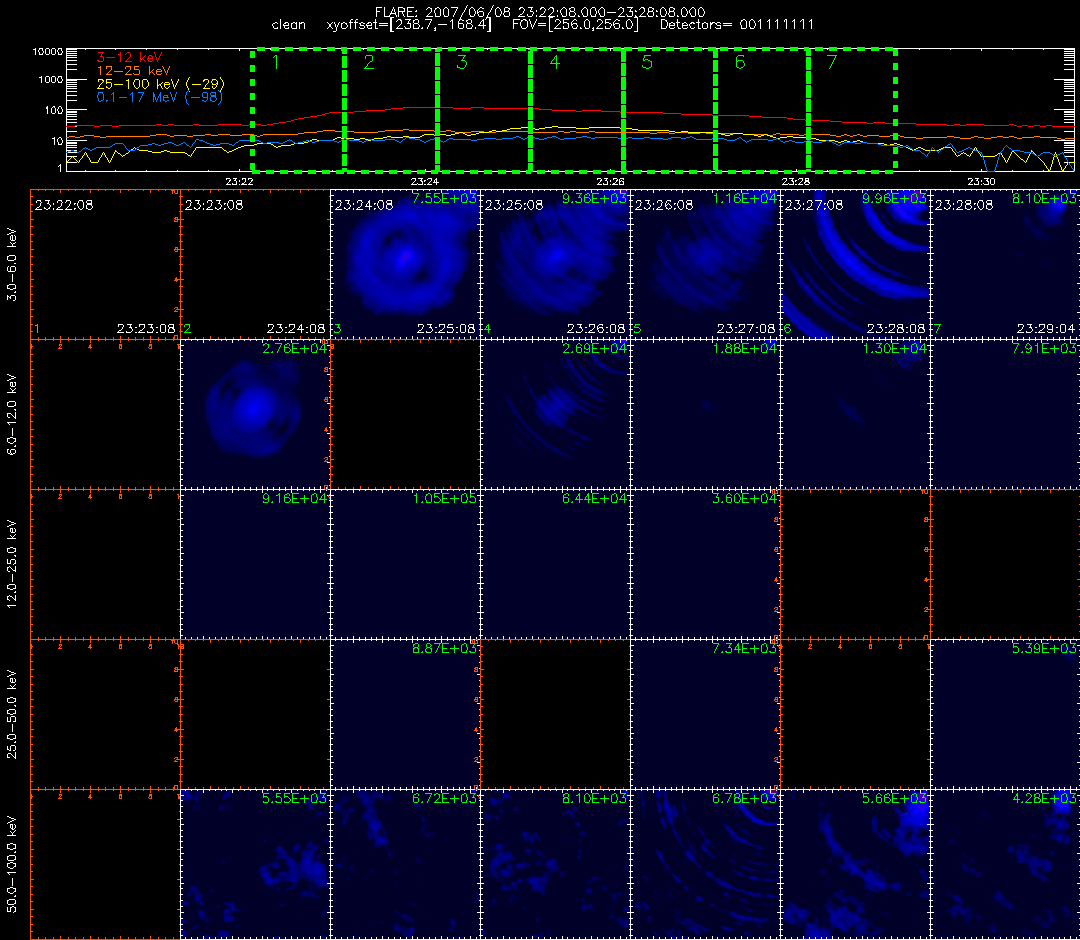Open the concentric-arc image labeled 6.78E+03
Viewport: 1080px width, 940px height.
click(x=705, y=865)
